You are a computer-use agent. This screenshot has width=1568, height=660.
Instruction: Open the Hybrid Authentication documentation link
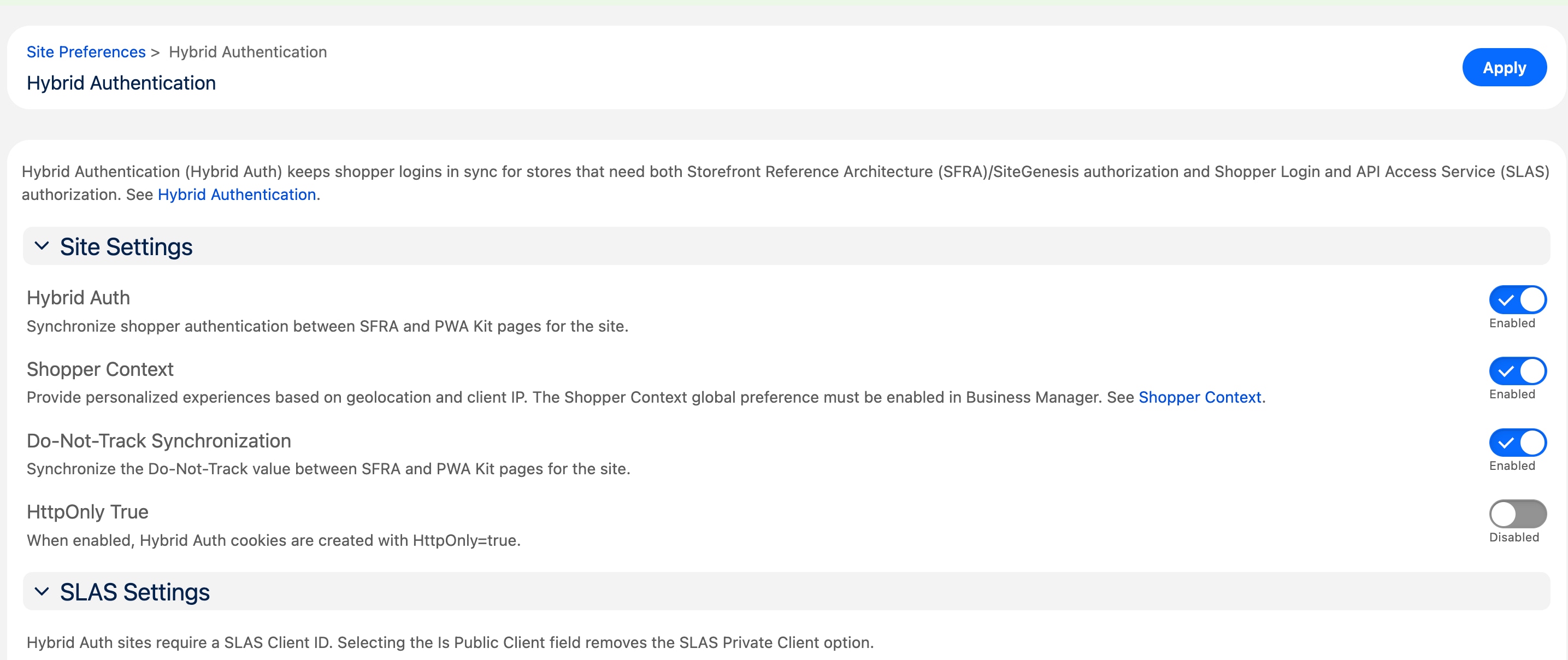click(237, 194)
